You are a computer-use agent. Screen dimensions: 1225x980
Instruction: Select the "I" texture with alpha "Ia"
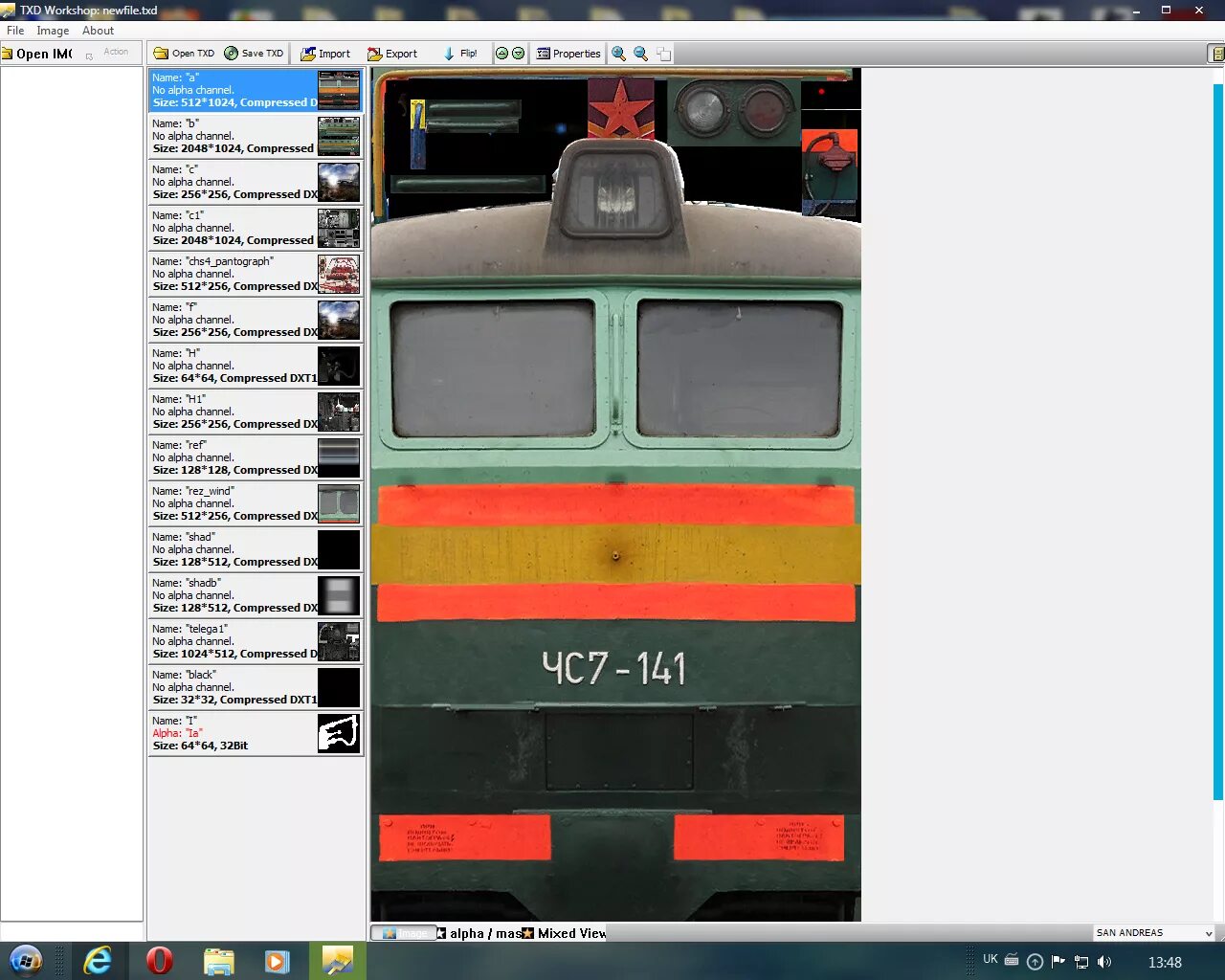pyautogui.click(x=256, y=733)
